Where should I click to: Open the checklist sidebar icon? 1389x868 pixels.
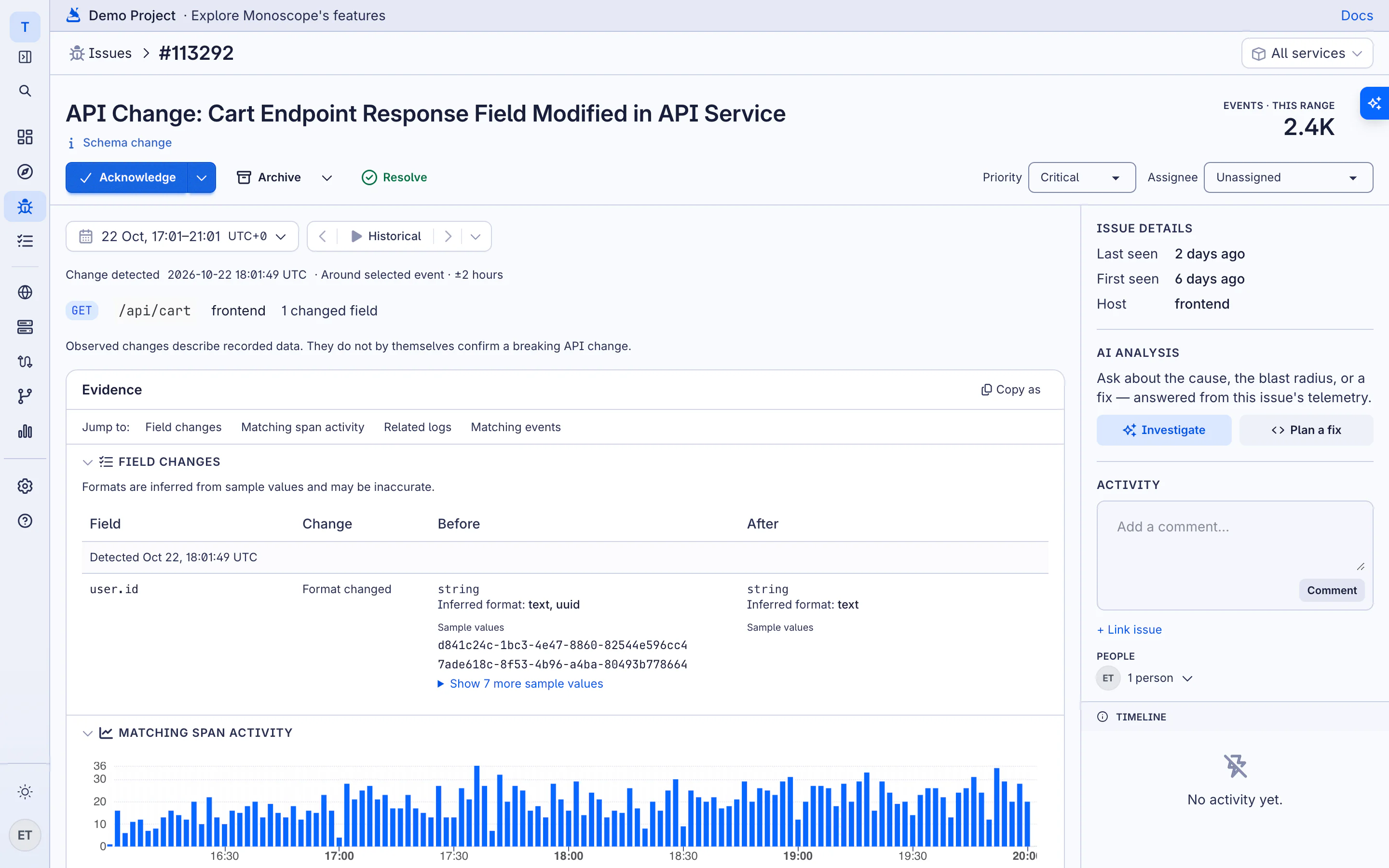point(25,241)
